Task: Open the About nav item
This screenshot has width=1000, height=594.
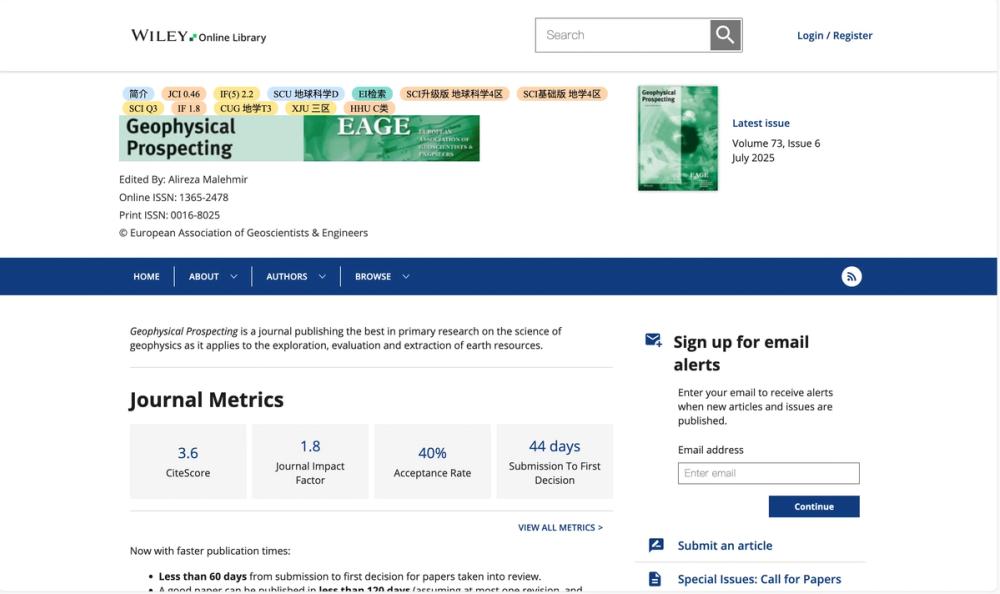Action: click(203, 276)
